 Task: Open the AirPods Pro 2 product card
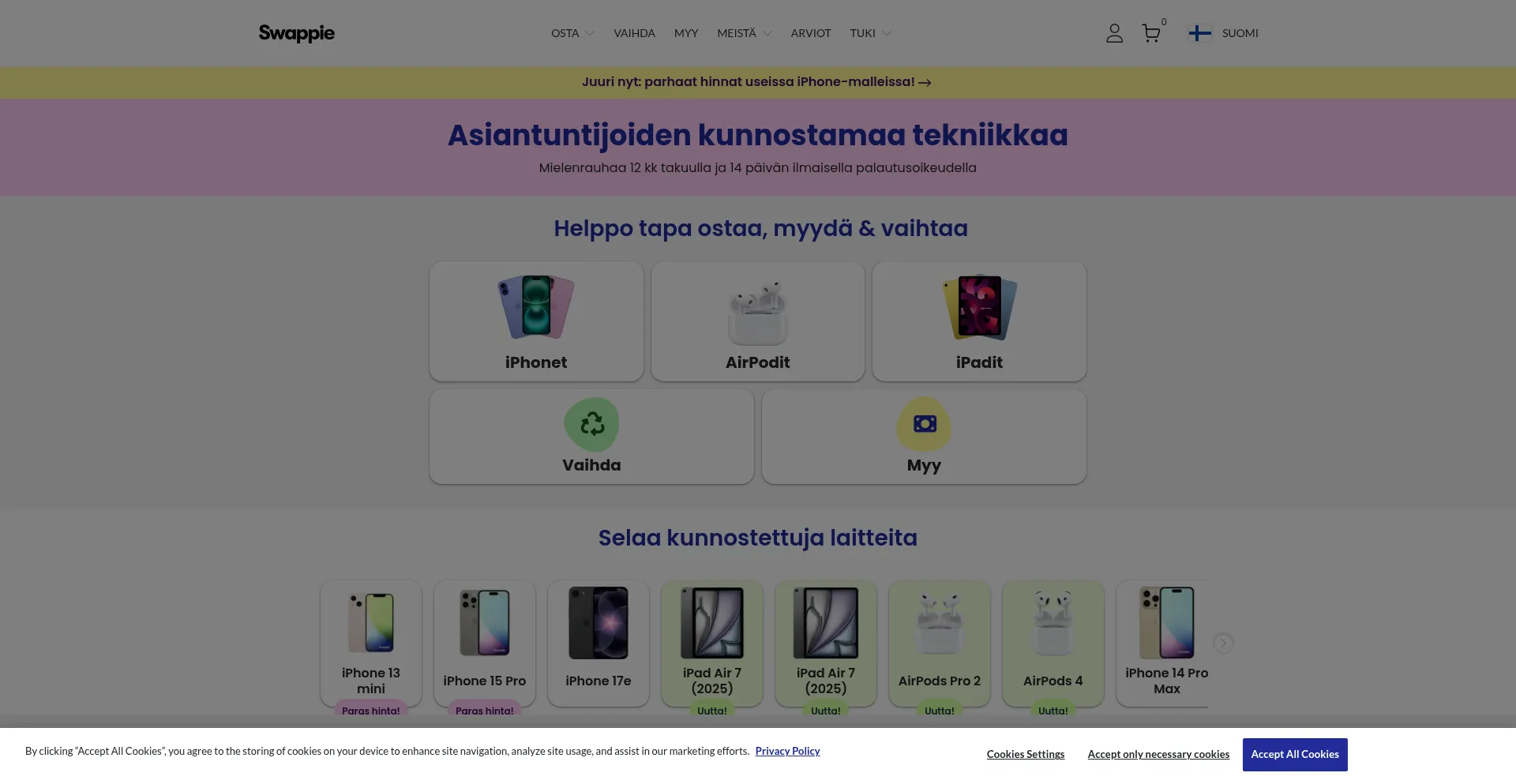[x=940, y=643]
